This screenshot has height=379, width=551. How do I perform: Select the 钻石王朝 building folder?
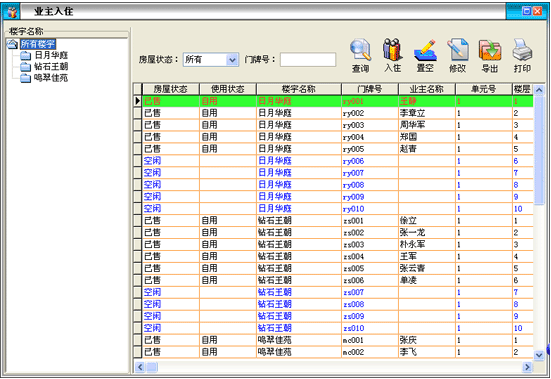click(x=51, y=66)
